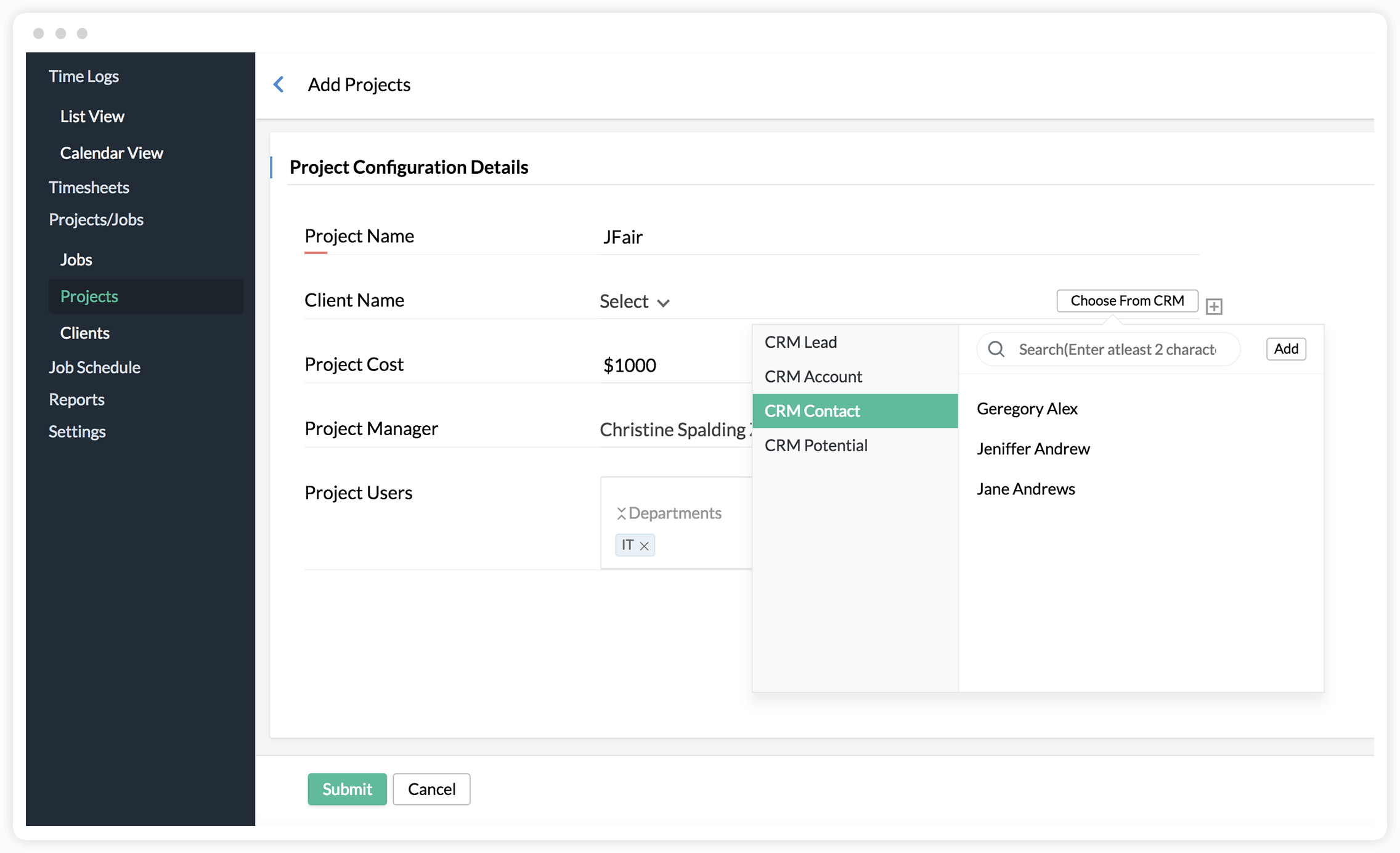Pick Geregory Alex from contacts
The image size is (1400, 853).
click(1027, 409)
